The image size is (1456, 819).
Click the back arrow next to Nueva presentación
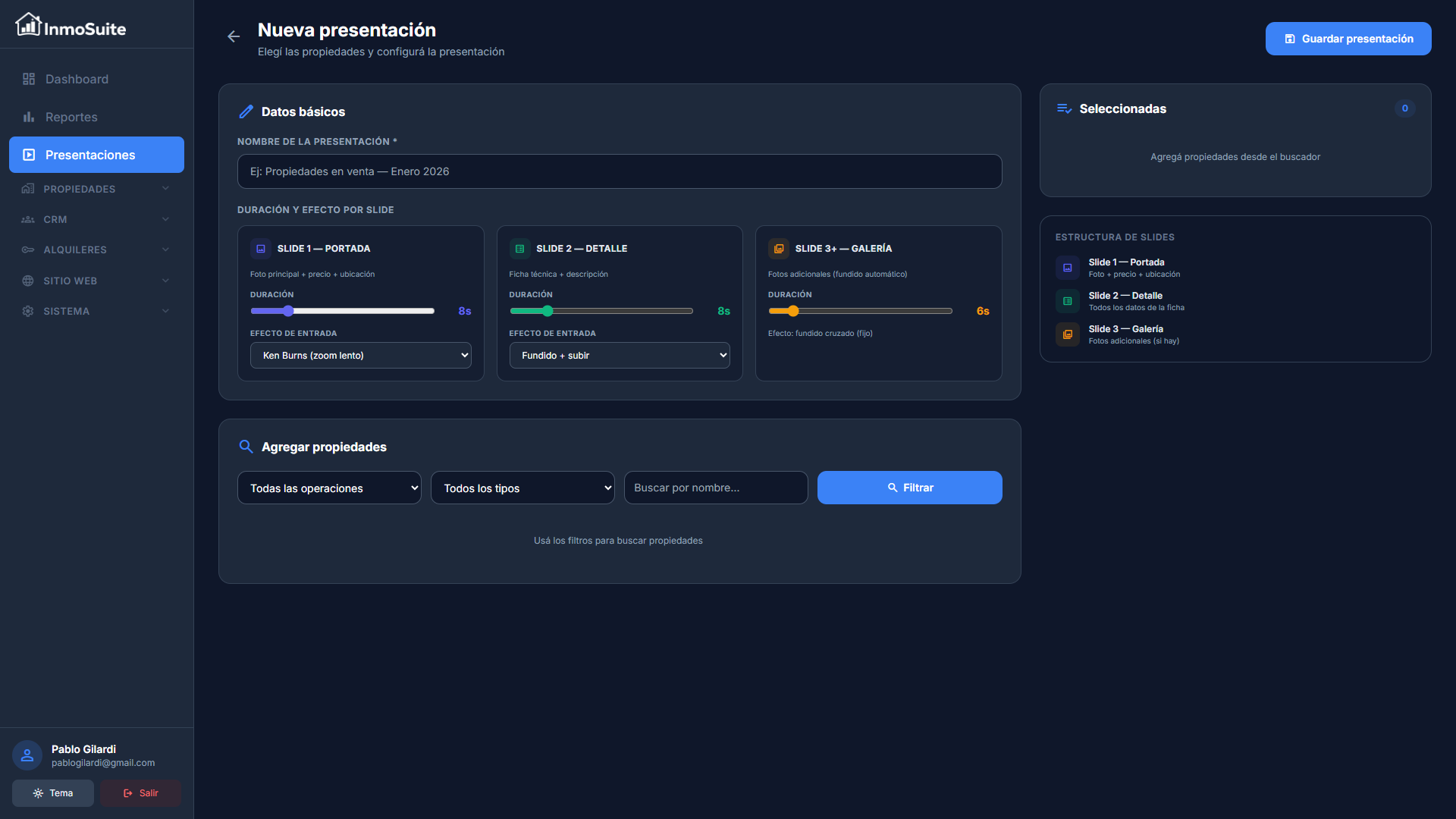point(234,36)
